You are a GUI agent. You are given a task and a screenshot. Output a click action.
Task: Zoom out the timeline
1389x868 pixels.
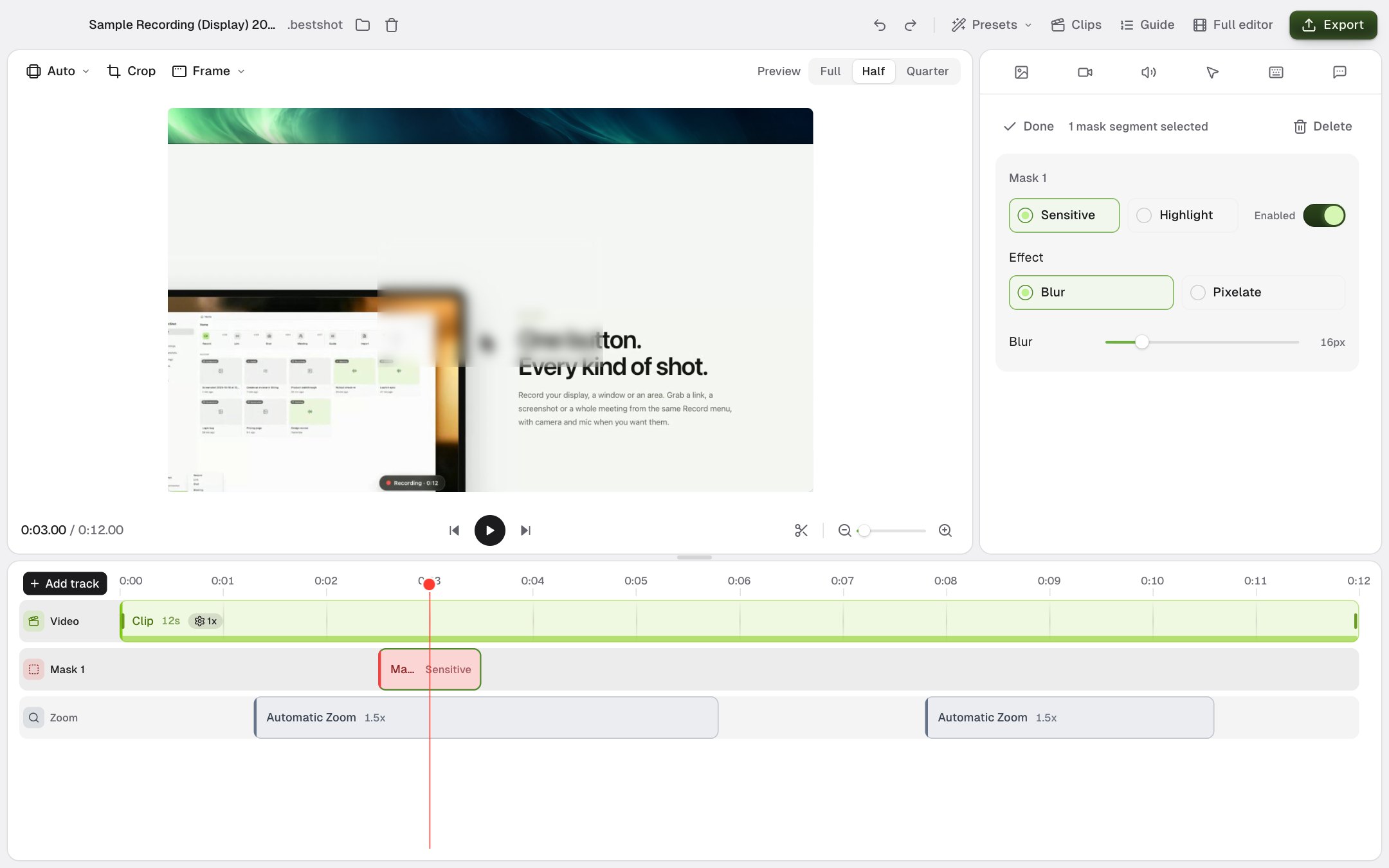[845, 530]
